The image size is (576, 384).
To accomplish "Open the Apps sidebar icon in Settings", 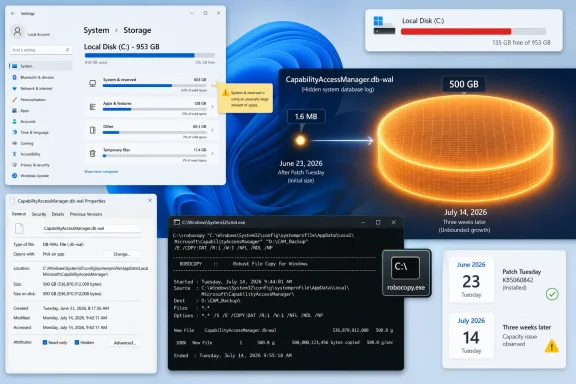I will coord(15,110).
